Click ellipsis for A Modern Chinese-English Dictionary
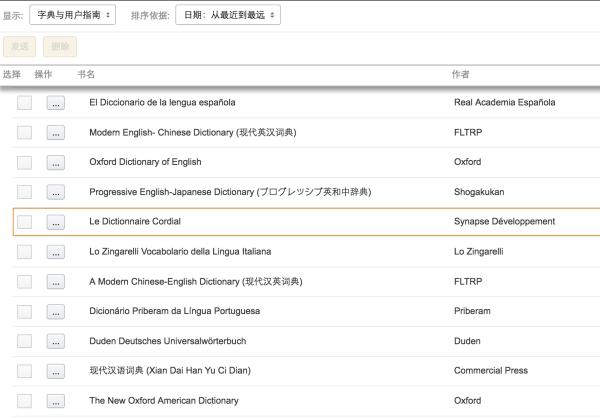600x418 pixels. (x=56, y=282)
